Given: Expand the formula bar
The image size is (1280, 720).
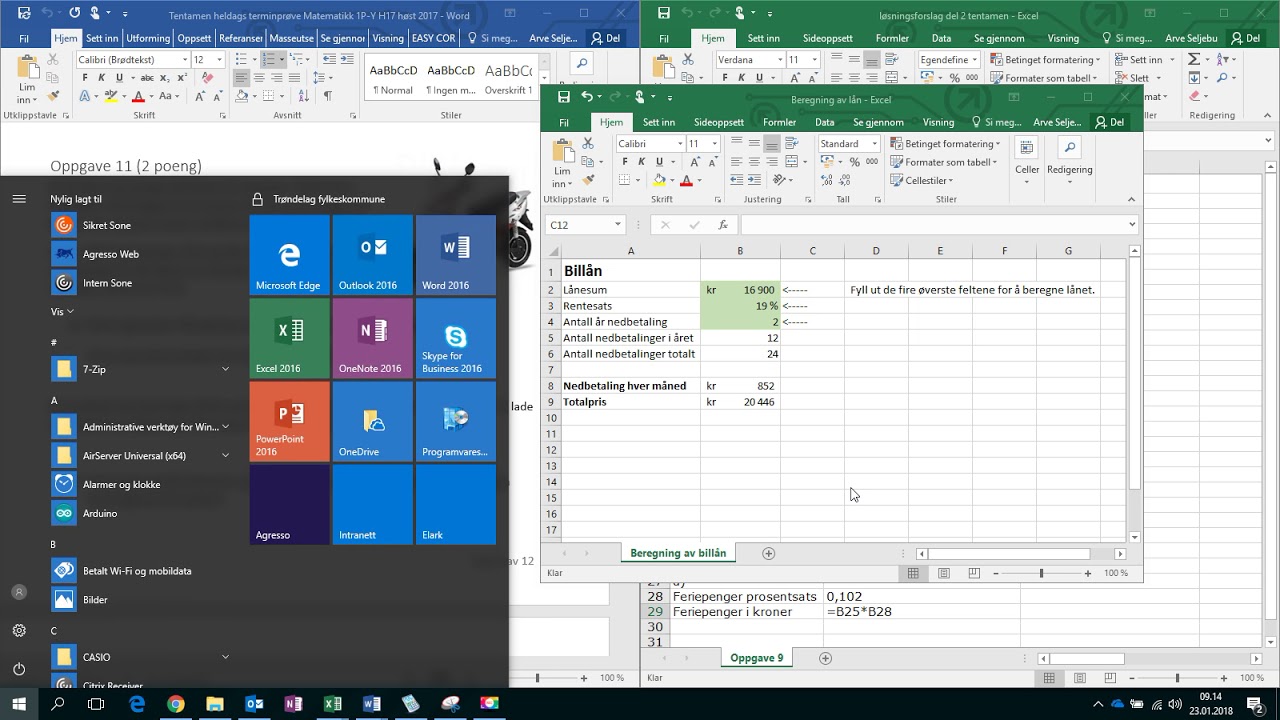Looking at the screenshot, I should [1132, 225].
